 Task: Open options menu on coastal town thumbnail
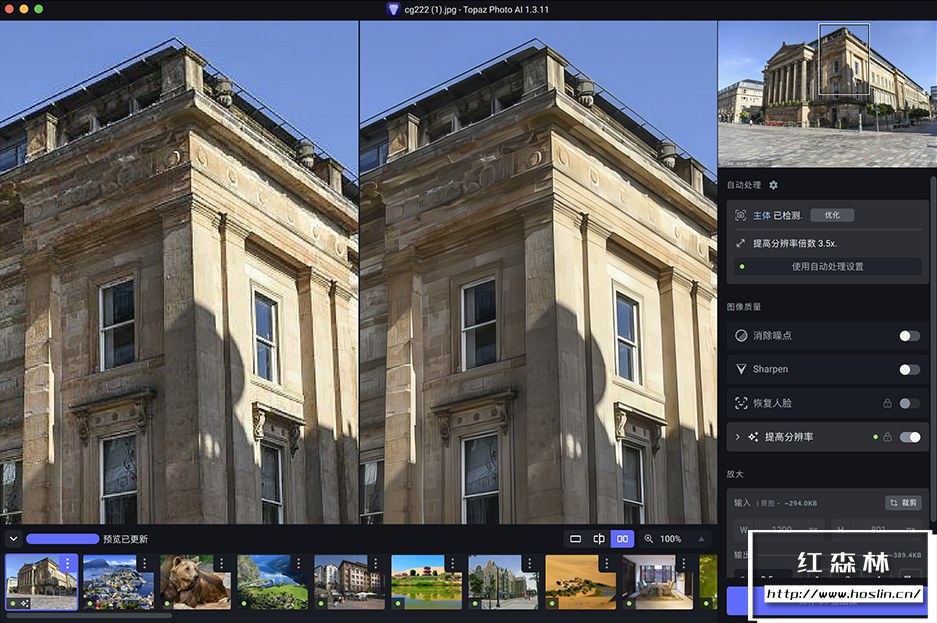pyautogui.click(x=145, y=563)
